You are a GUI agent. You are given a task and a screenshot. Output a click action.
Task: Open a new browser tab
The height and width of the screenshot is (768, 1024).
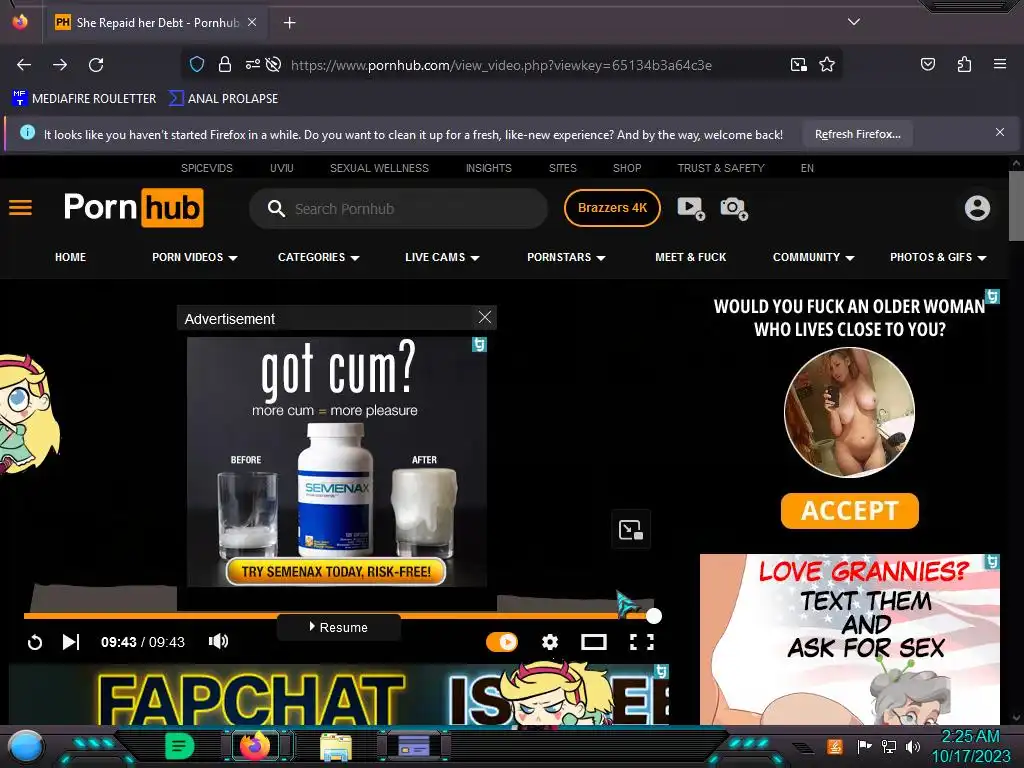289,23
